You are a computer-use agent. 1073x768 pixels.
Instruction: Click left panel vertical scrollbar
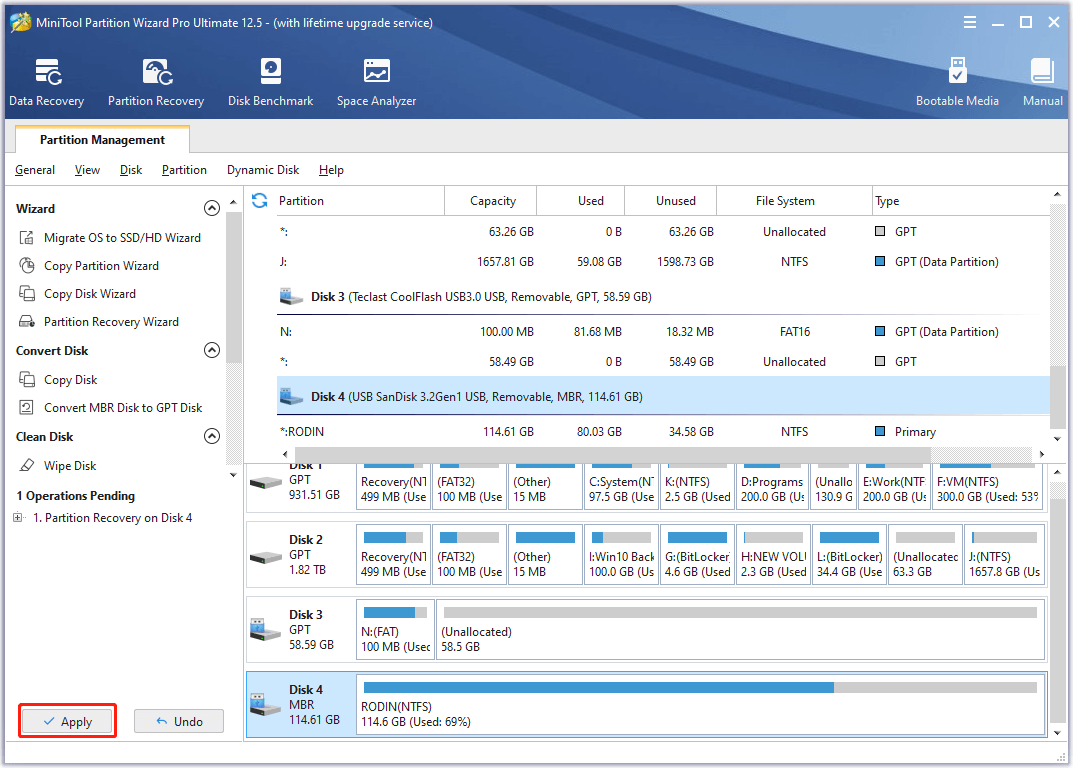coord(233,287)
